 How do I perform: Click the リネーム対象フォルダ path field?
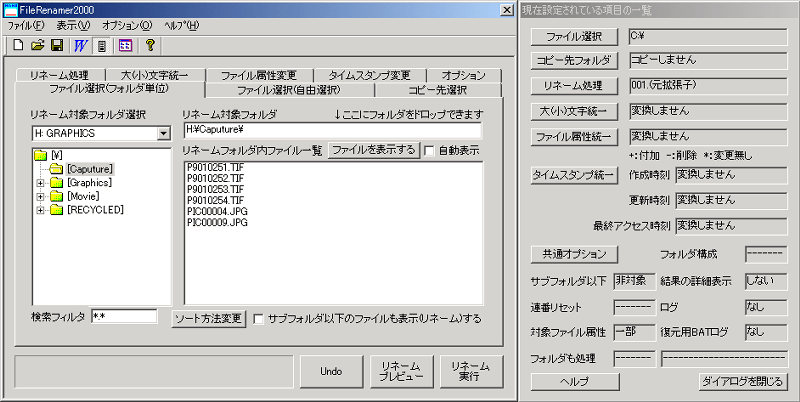coord(333,130)
